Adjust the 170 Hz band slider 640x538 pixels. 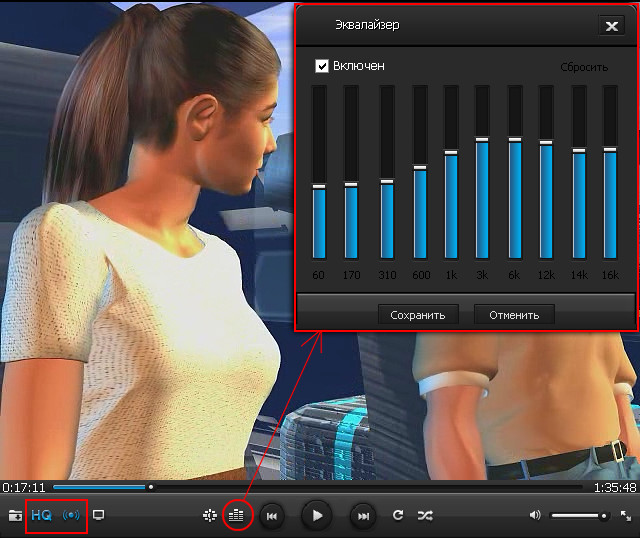[351, 172]
